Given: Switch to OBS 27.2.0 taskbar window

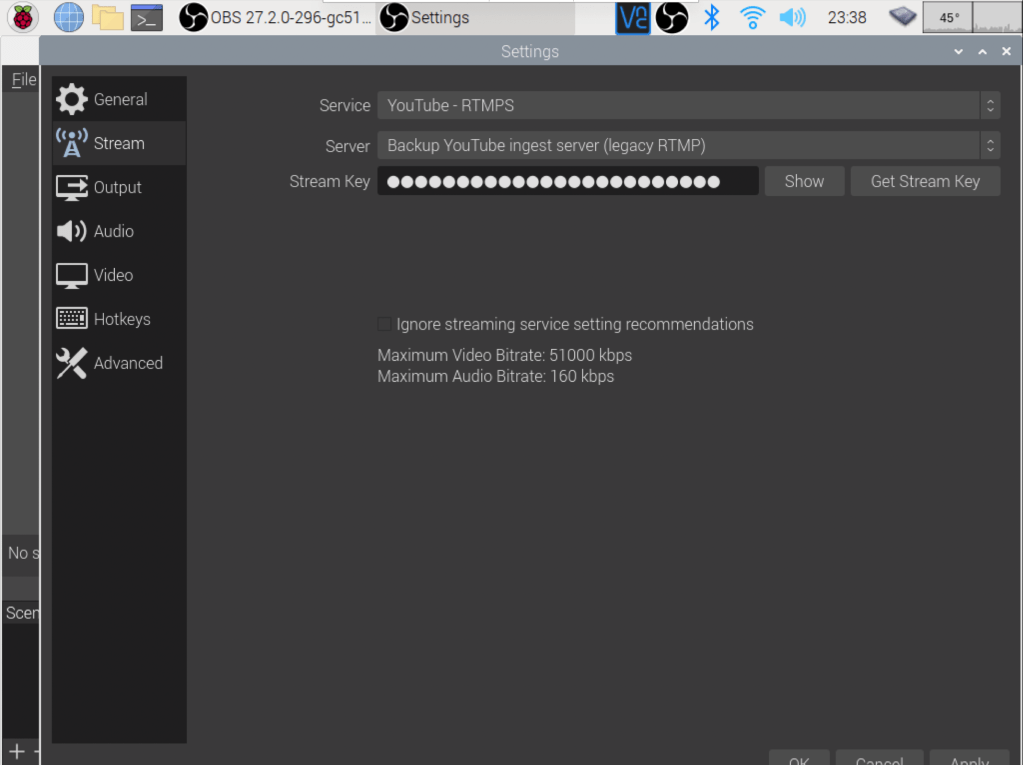Looking at the screenshot, I should pos(276,17).
